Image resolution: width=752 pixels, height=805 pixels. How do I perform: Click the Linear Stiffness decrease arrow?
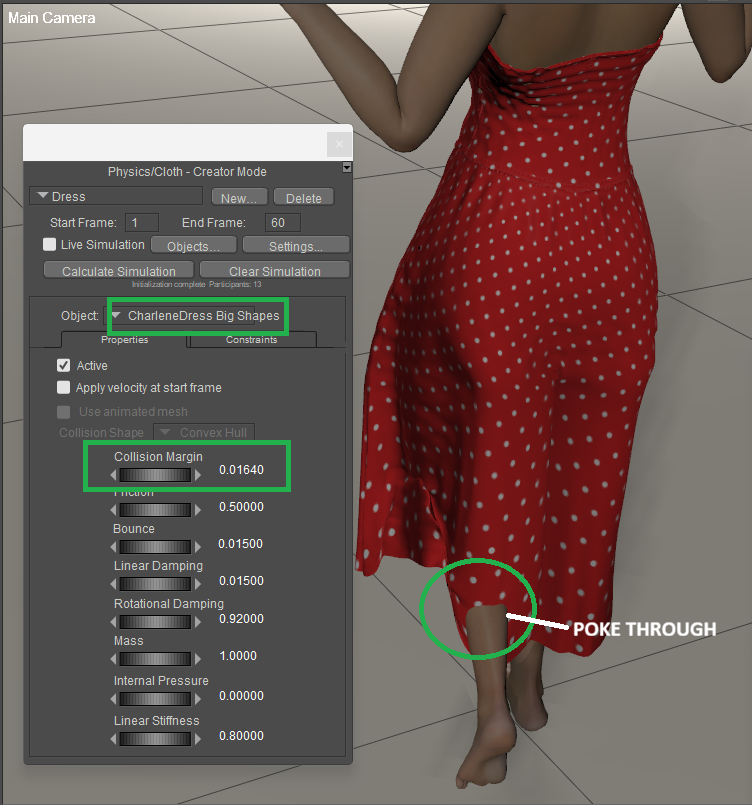point(114,739)
